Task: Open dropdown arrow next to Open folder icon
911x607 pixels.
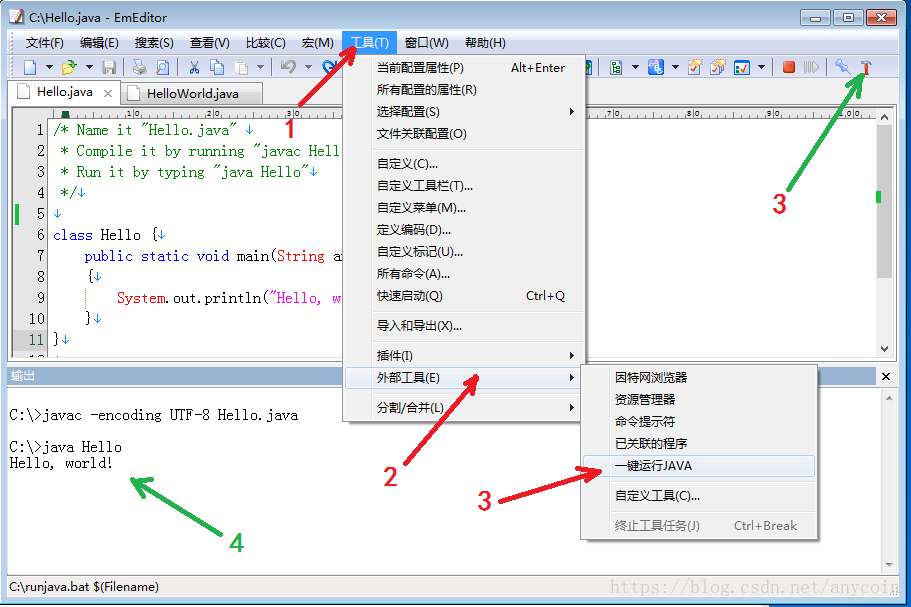Action: coord(88,67)
